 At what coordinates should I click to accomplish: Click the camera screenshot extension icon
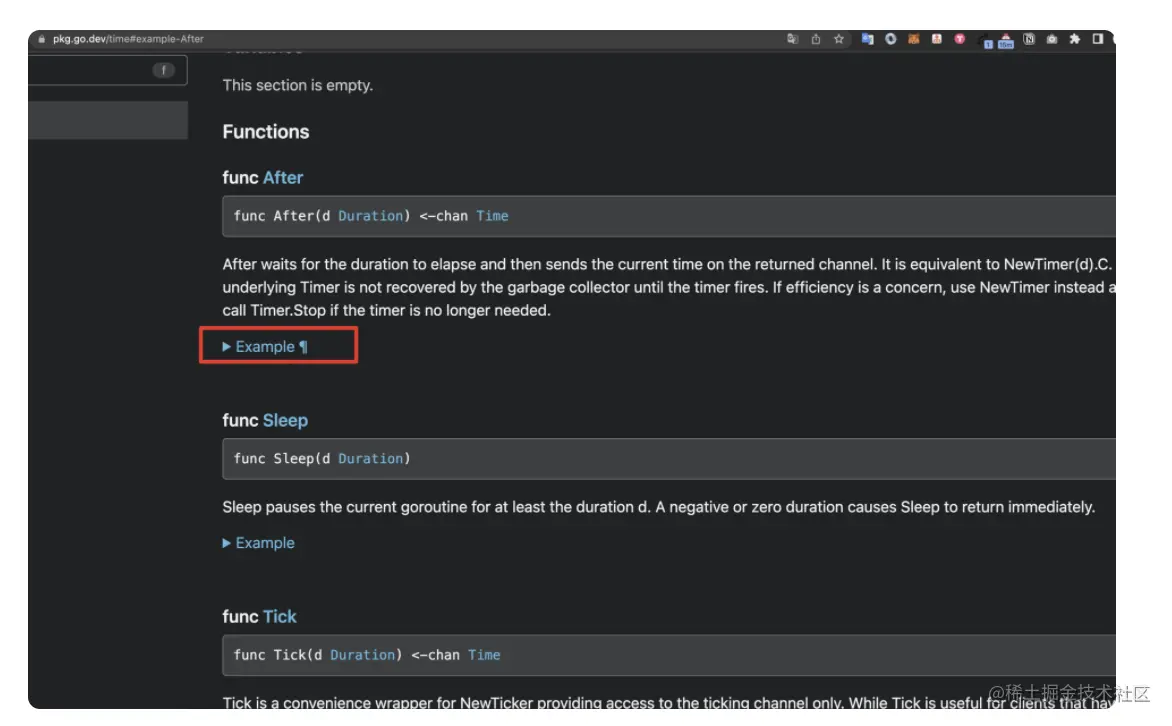pyautogui.click(x=1052, y=39)
